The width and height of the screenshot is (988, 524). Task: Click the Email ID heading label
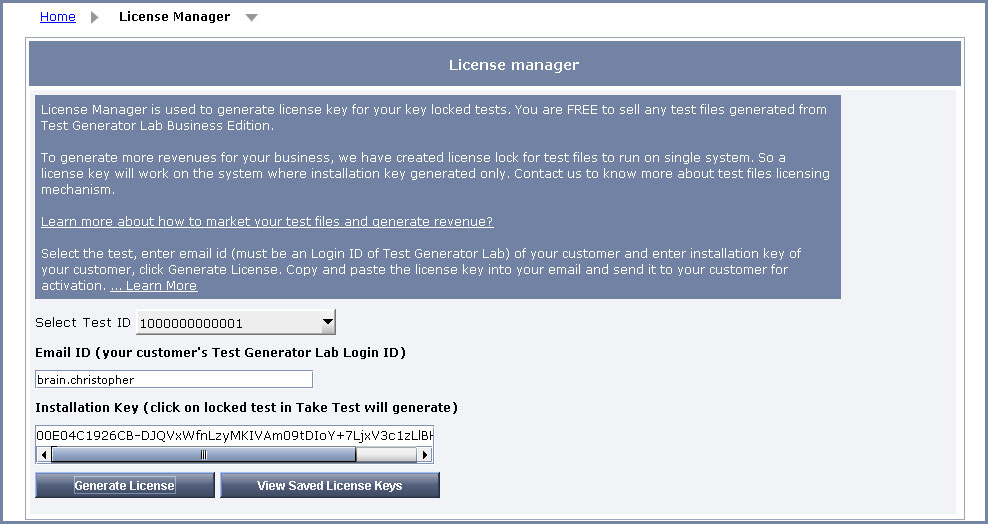coord(221,353)
